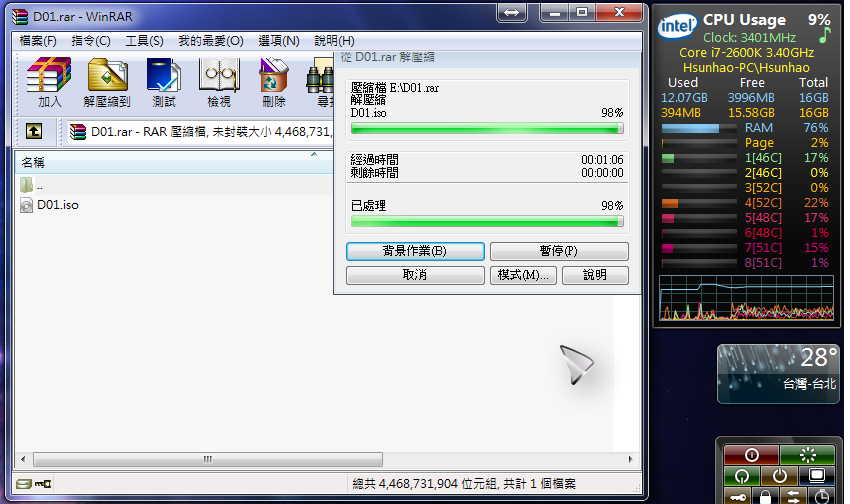
Task: Click the 背景作業(B) button
Action: [x=415, y=251]
